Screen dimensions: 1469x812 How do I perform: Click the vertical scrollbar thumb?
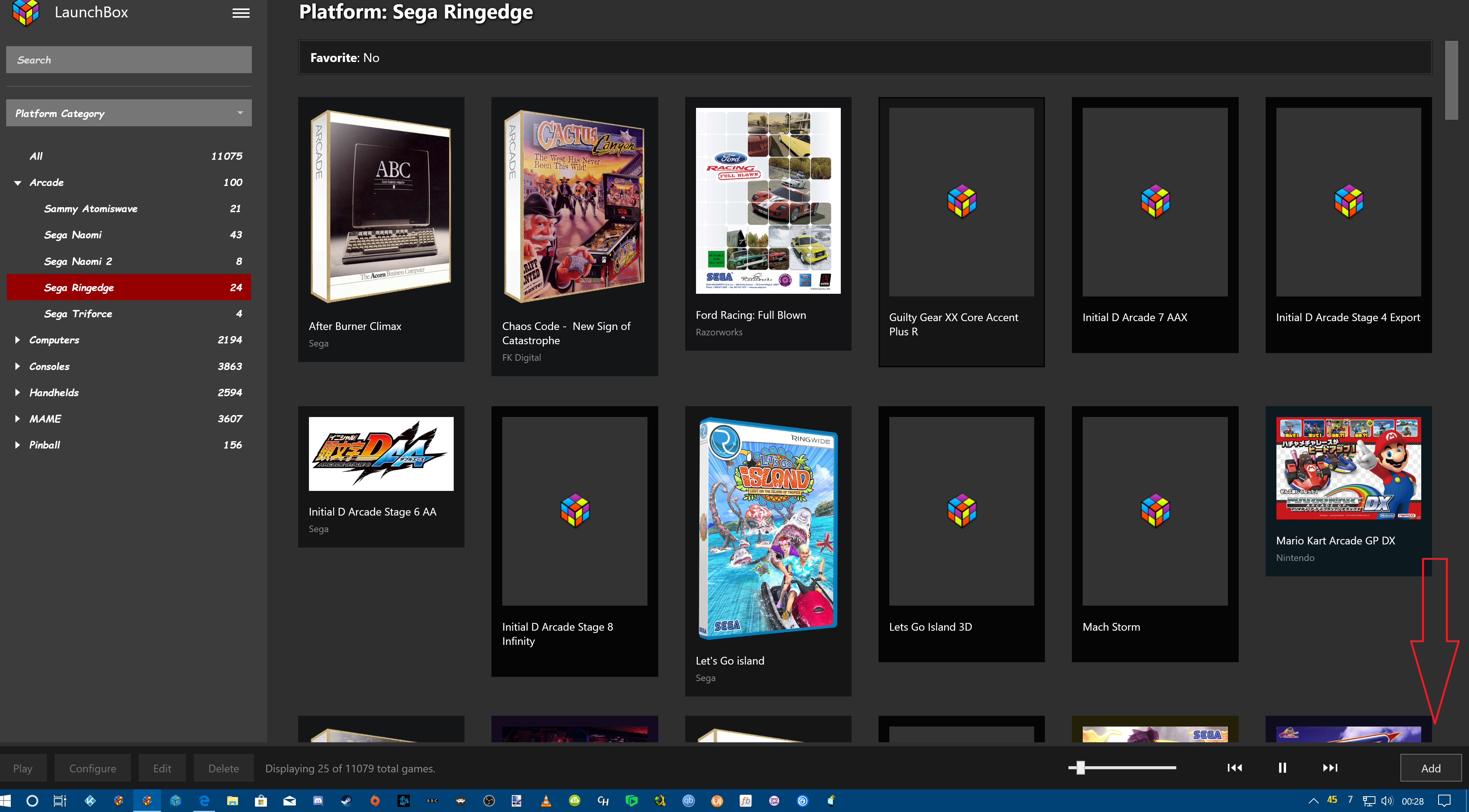click(1451, 80)
